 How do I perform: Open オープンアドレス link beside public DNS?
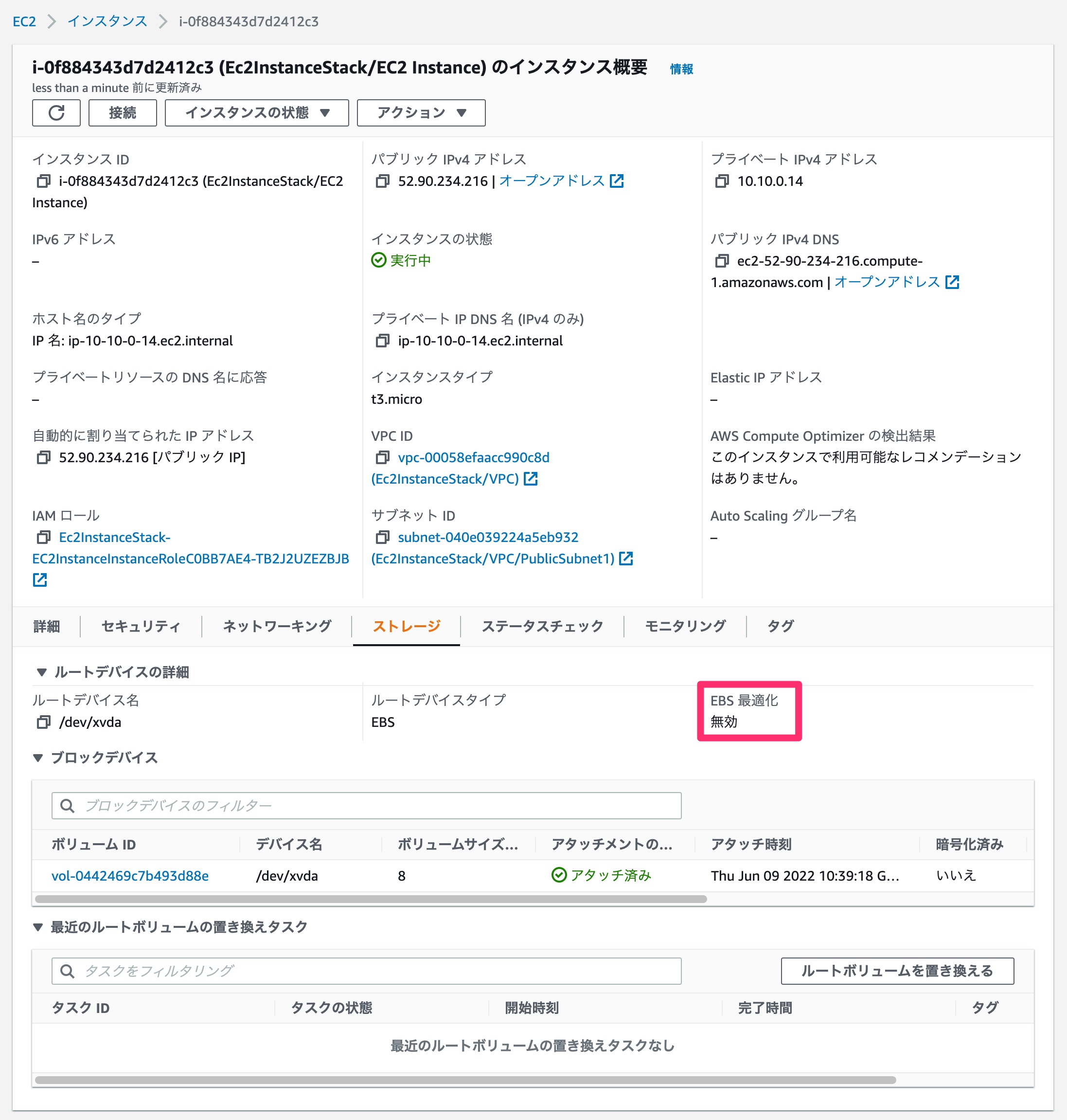(x=887, y=282)
